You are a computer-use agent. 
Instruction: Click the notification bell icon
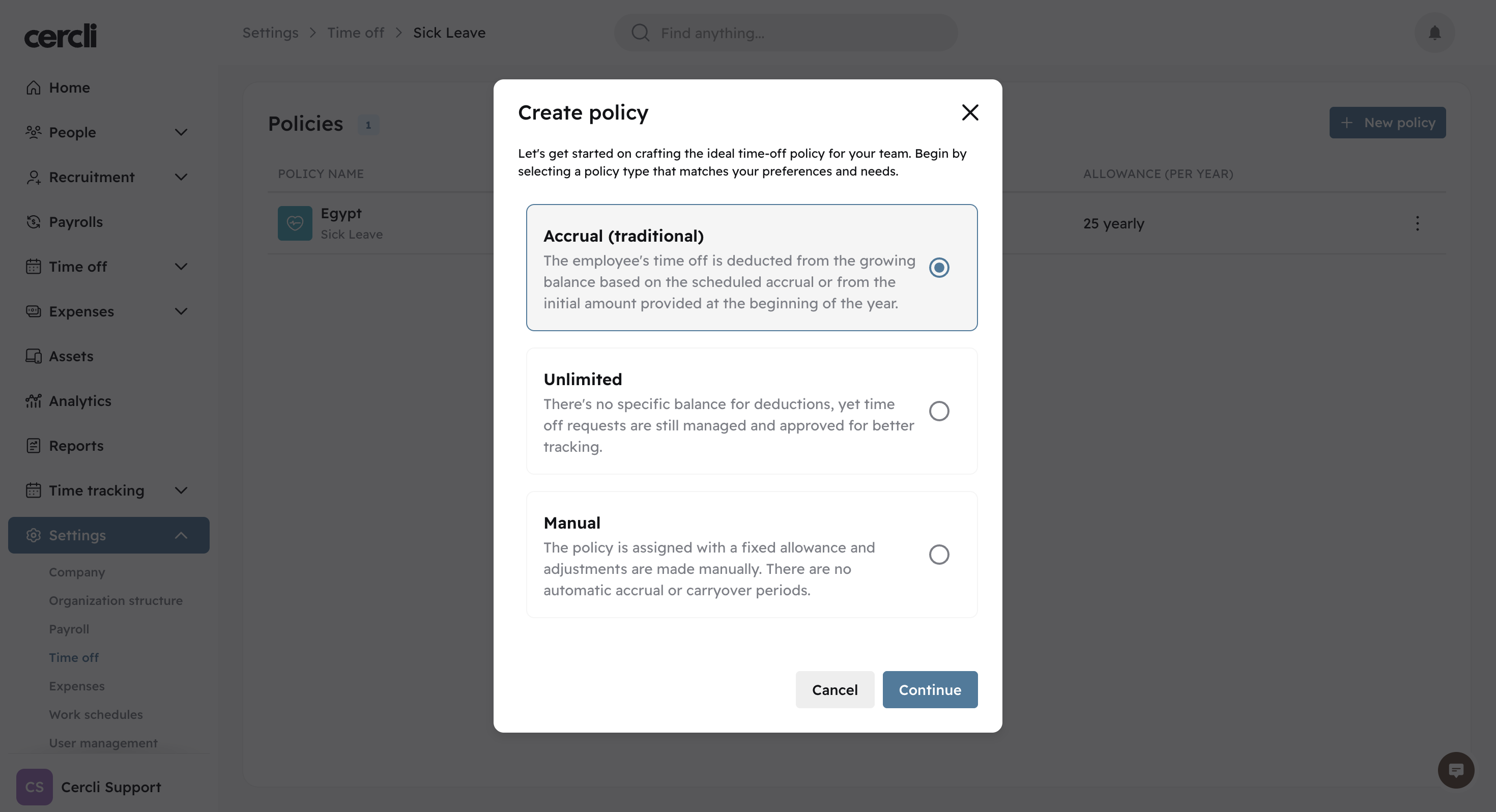coord(1434,33)
